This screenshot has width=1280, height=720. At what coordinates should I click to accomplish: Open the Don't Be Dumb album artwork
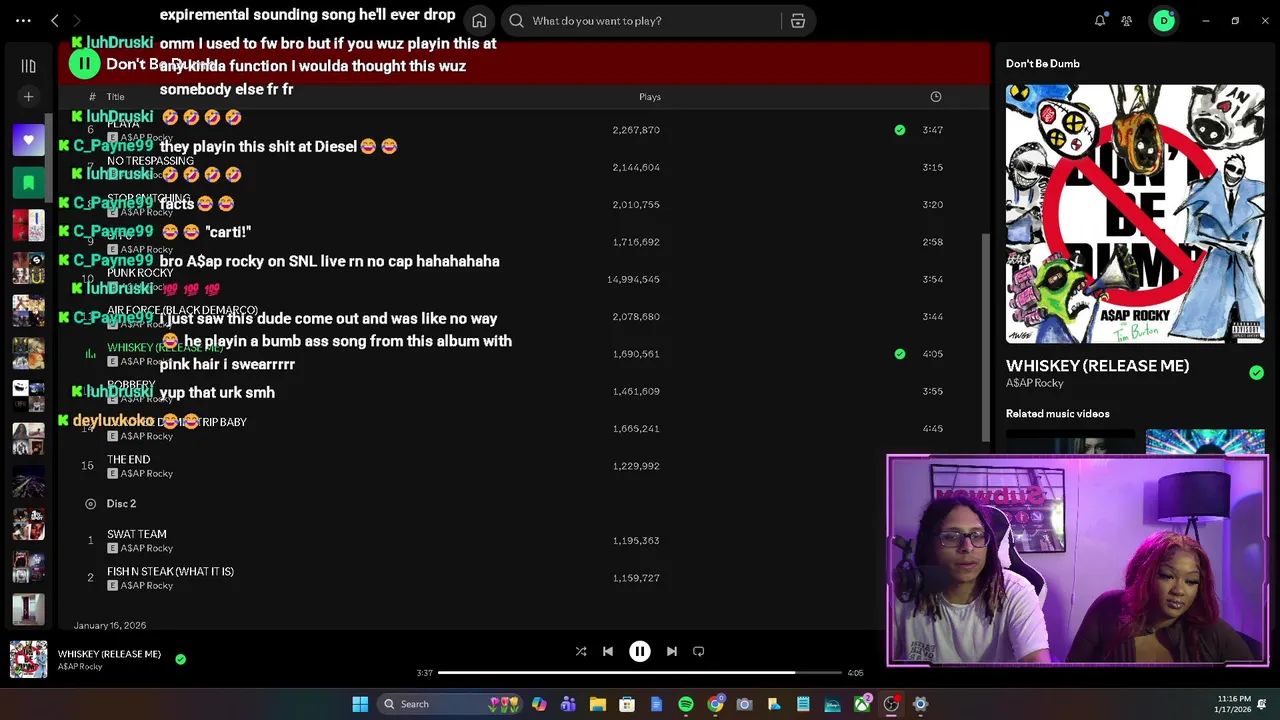coord(1135,214)
